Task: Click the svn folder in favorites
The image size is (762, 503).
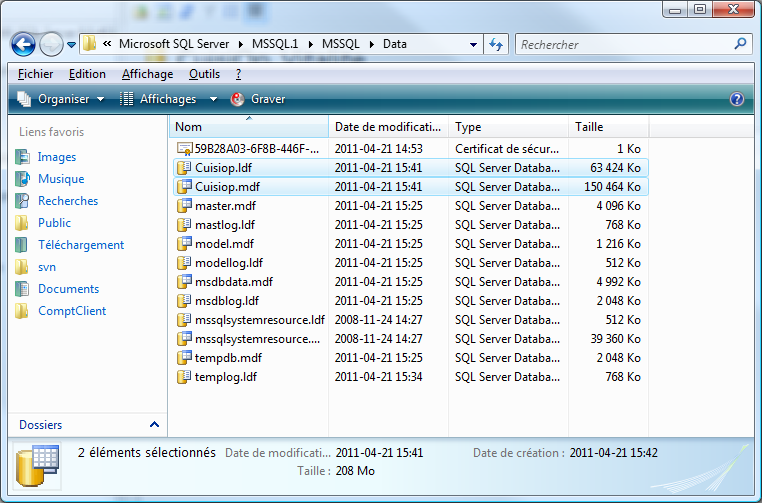Action: [46, 267]
